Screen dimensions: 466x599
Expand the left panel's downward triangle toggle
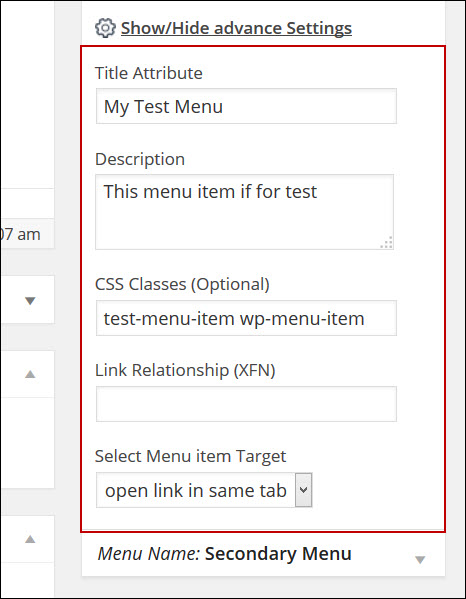(30, 301)
